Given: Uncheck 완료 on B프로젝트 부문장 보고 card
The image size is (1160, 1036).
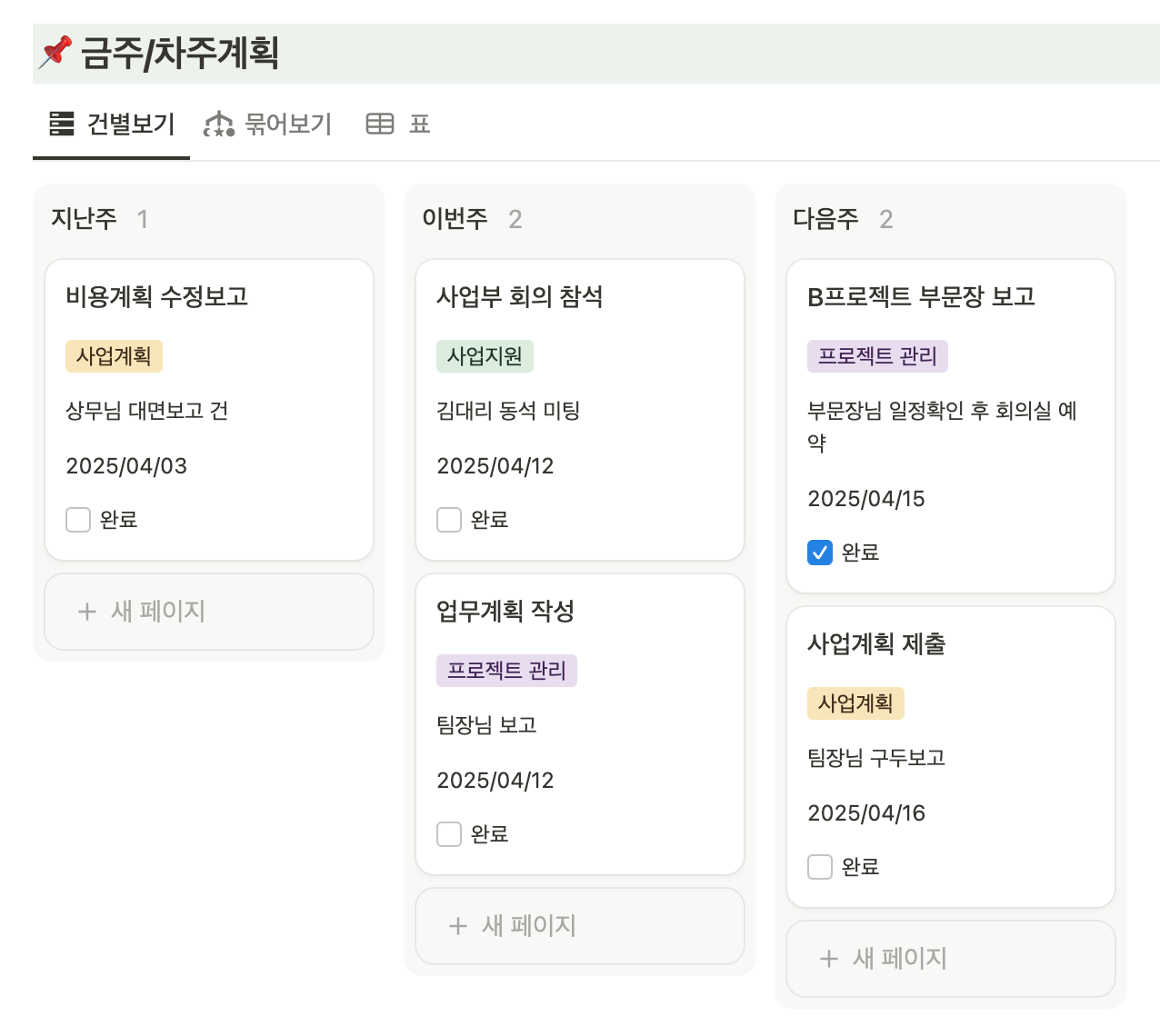Looking at the screenshot, I should point(820,553).
